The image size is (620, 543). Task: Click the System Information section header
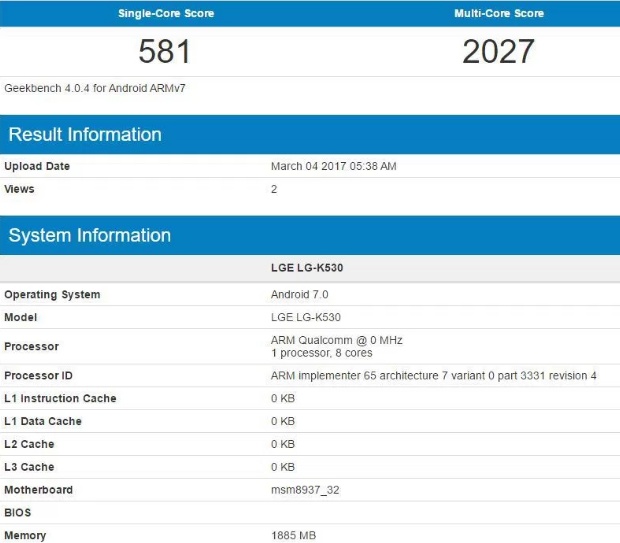click(90, 236)
